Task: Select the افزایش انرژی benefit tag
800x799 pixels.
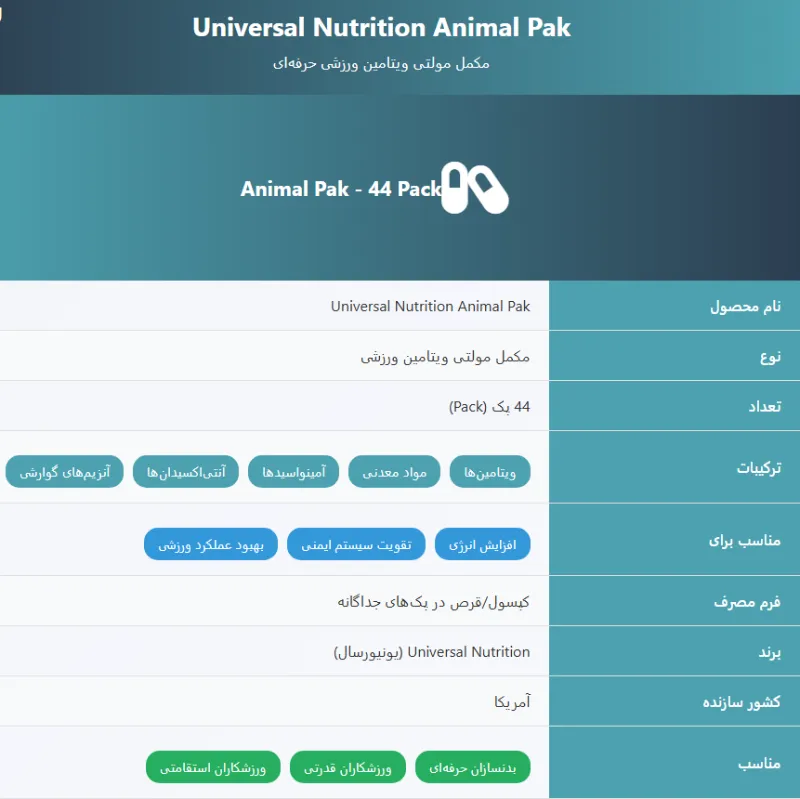Action: [483, 544]
